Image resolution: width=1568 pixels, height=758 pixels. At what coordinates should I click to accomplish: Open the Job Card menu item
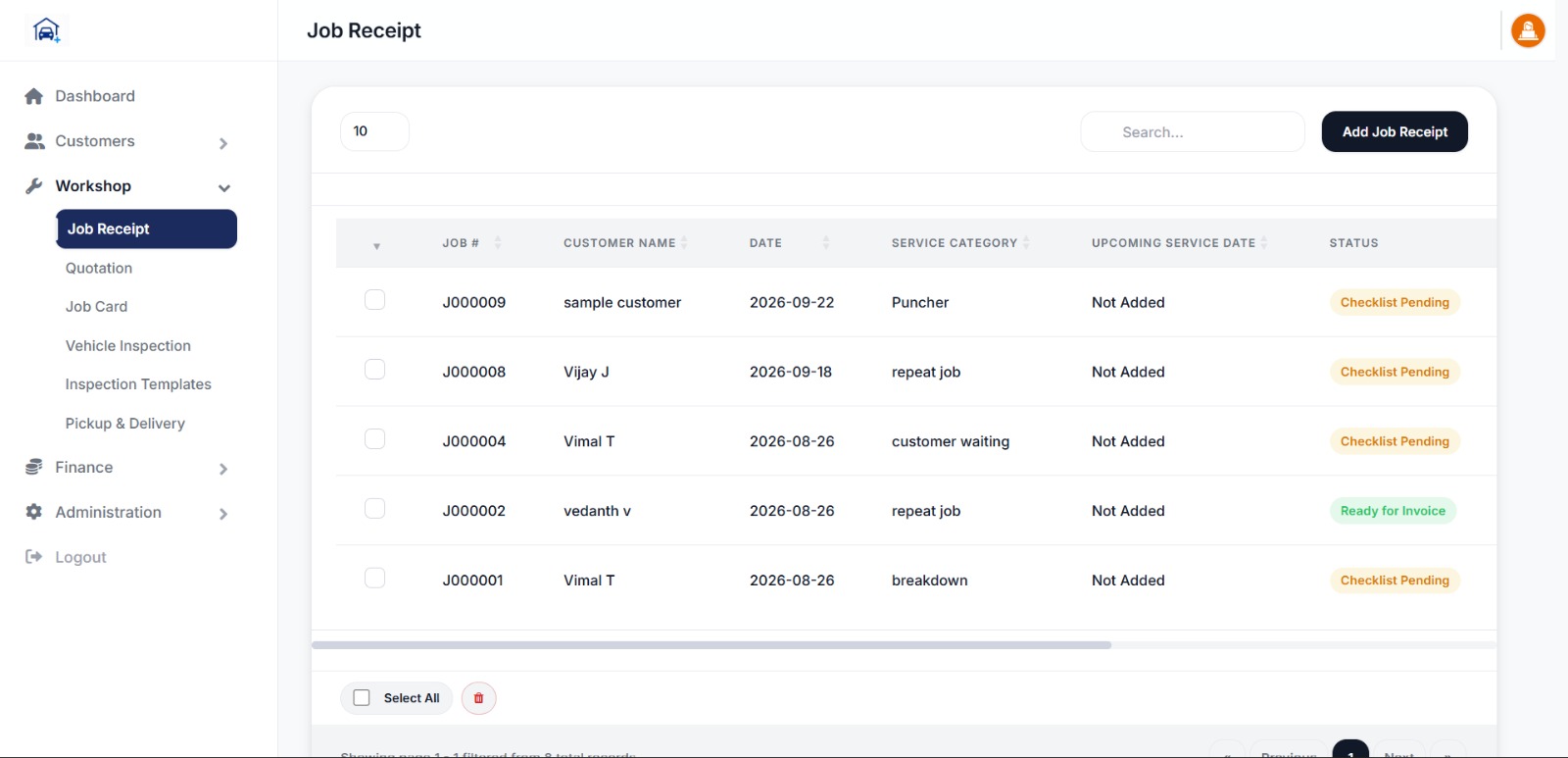[x=96, y=306]
